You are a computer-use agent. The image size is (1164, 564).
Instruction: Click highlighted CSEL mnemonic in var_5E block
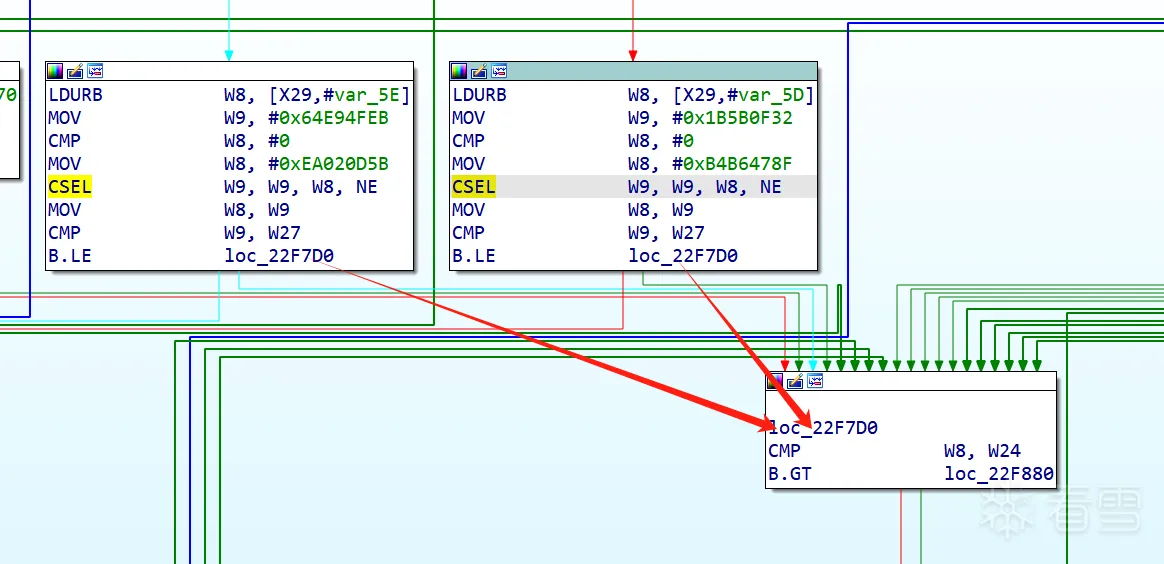[70, 187]
